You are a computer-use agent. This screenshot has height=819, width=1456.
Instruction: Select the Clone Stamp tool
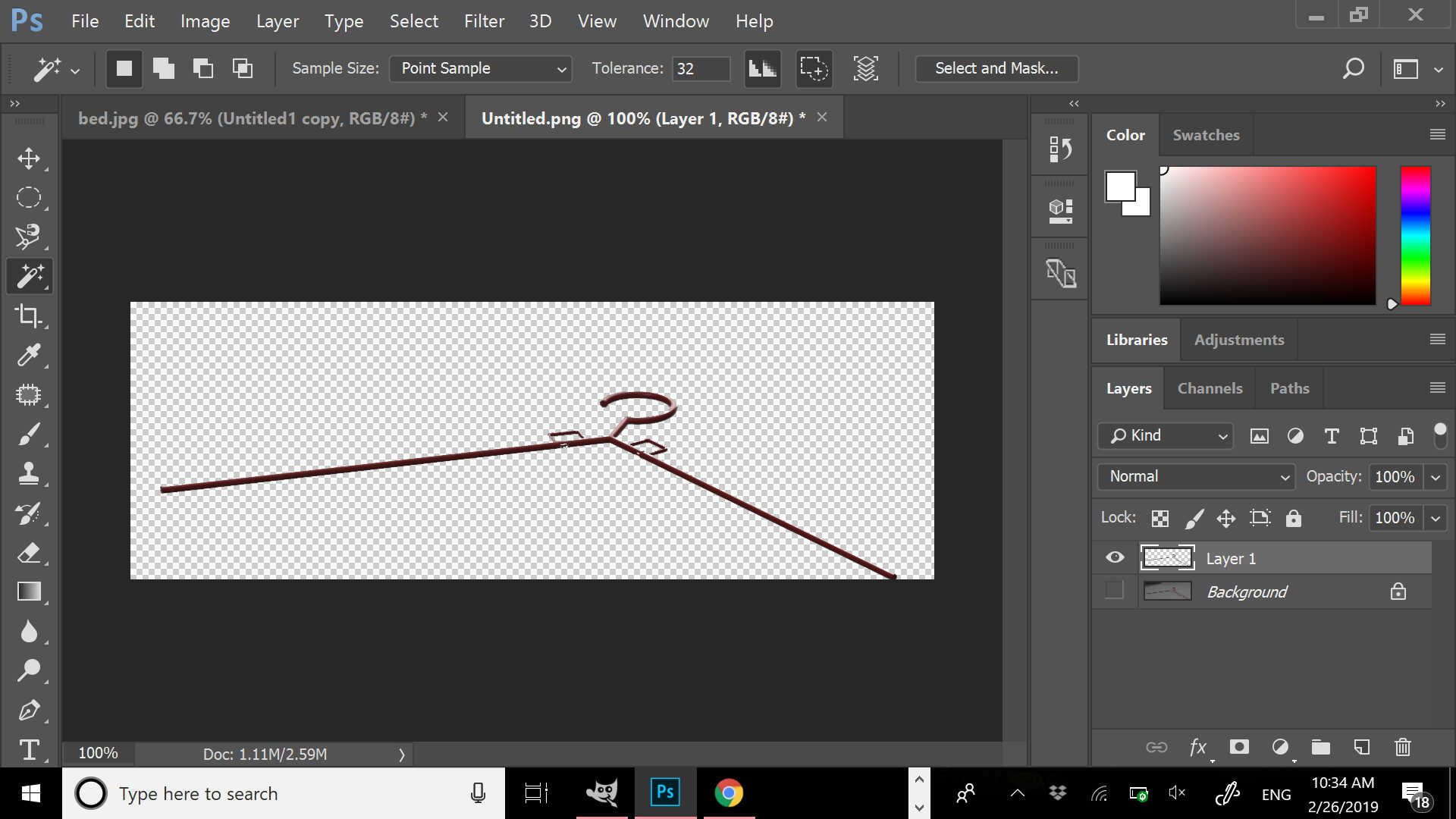point(29,474)
